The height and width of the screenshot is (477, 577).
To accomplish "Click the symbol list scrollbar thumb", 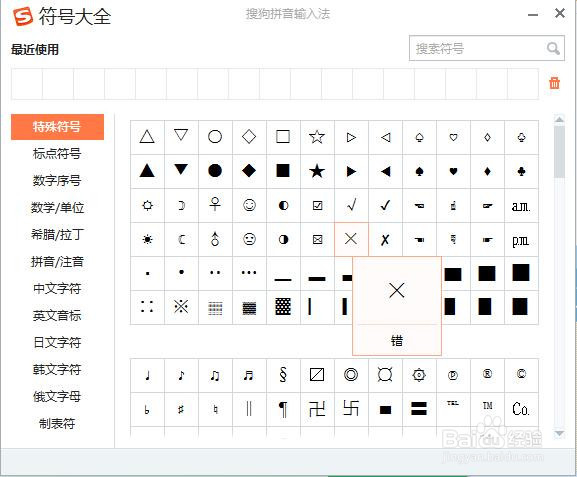I will (x=559, y=151).
